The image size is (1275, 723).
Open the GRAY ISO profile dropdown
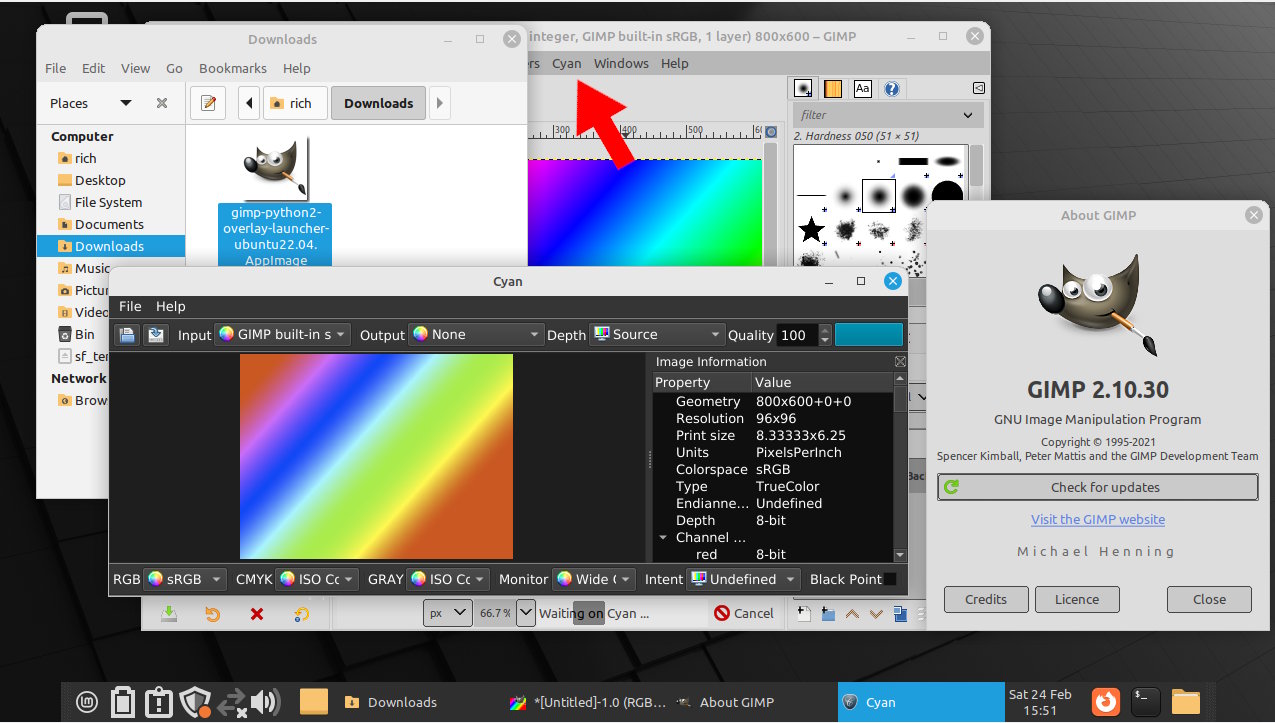[x=448, y=579]
